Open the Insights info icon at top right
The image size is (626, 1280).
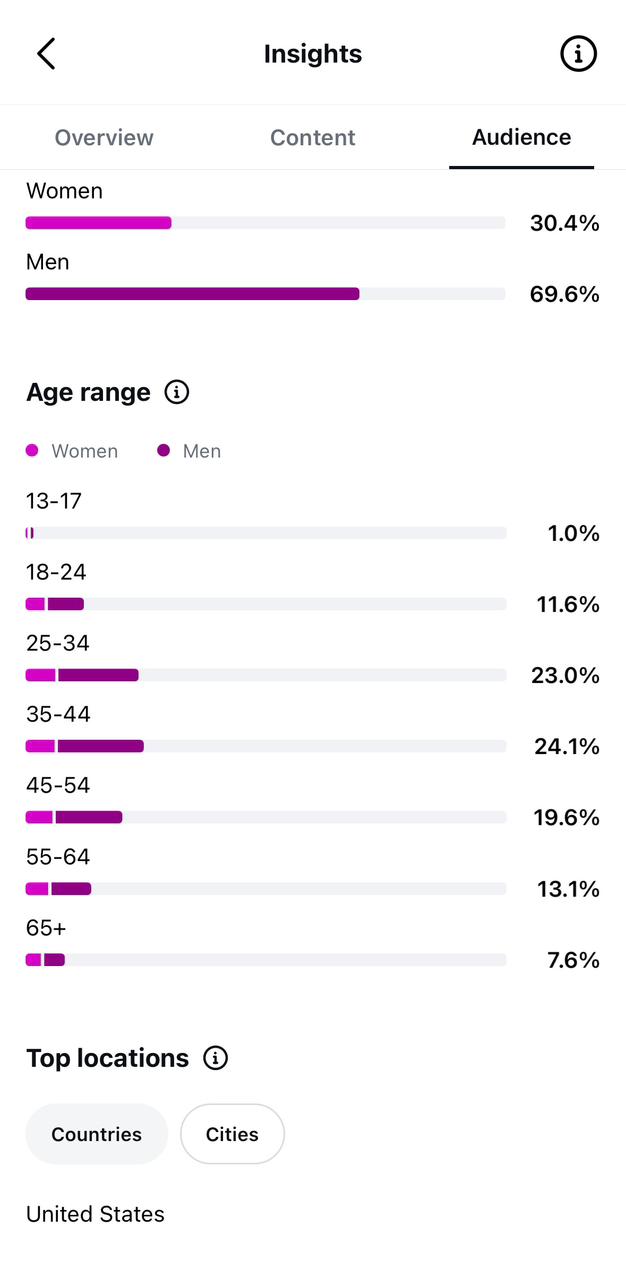[x=578, y=54]
